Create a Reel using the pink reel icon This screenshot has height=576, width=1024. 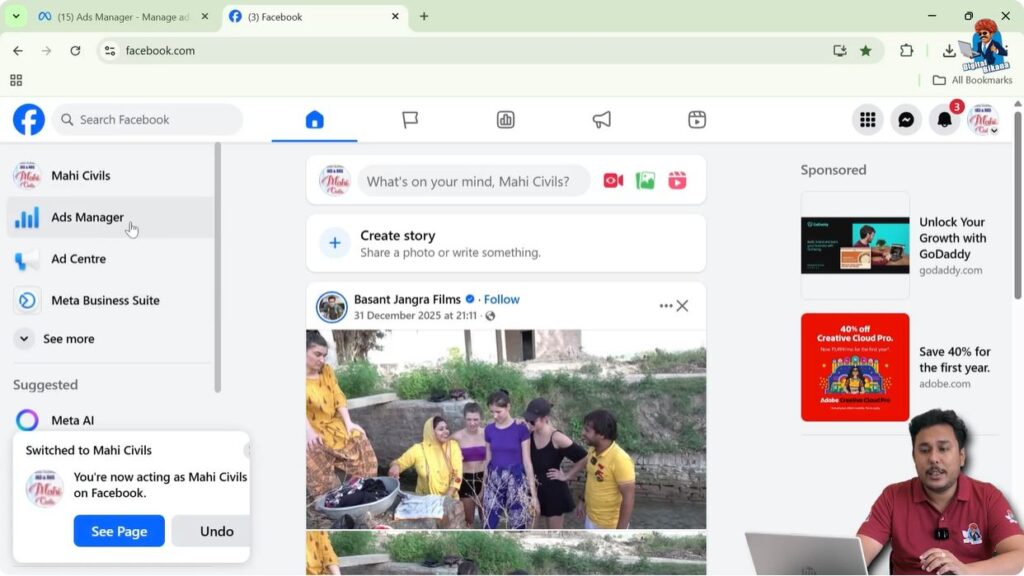(677, 180)
